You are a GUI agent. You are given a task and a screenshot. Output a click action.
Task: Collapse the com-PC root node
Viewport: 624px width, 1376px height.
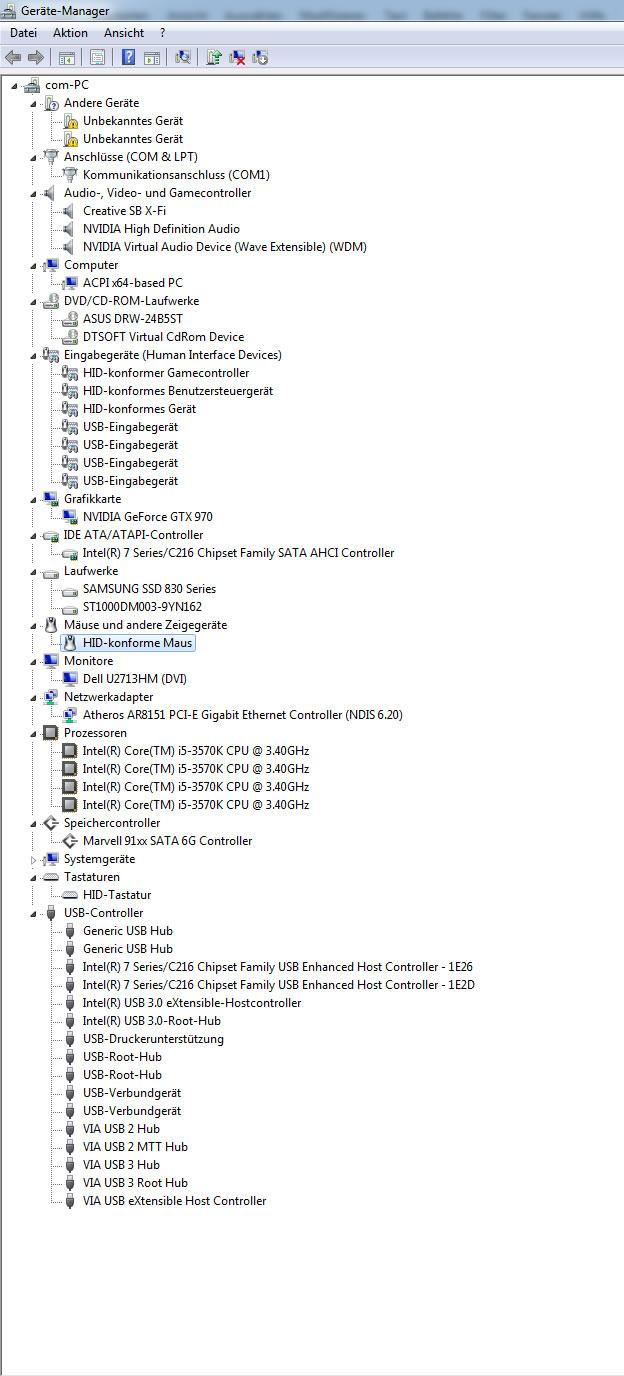pos(14,86)
